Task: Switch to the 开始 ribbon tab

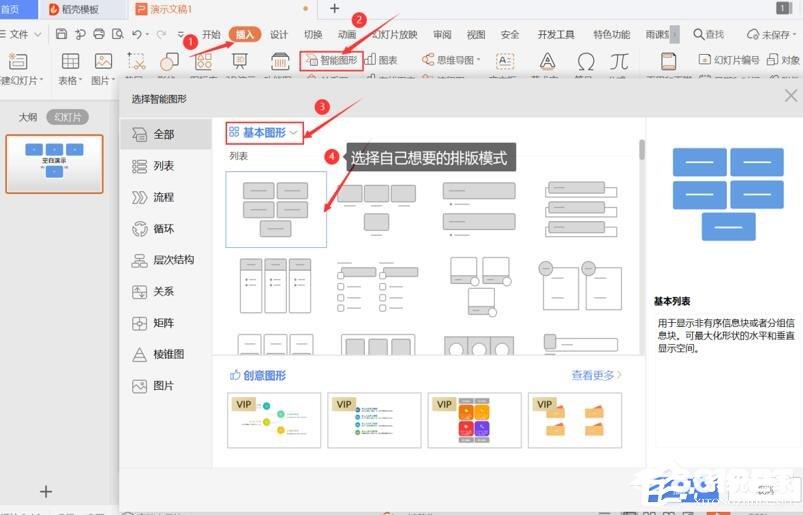Action: click(x=211, y=34)
